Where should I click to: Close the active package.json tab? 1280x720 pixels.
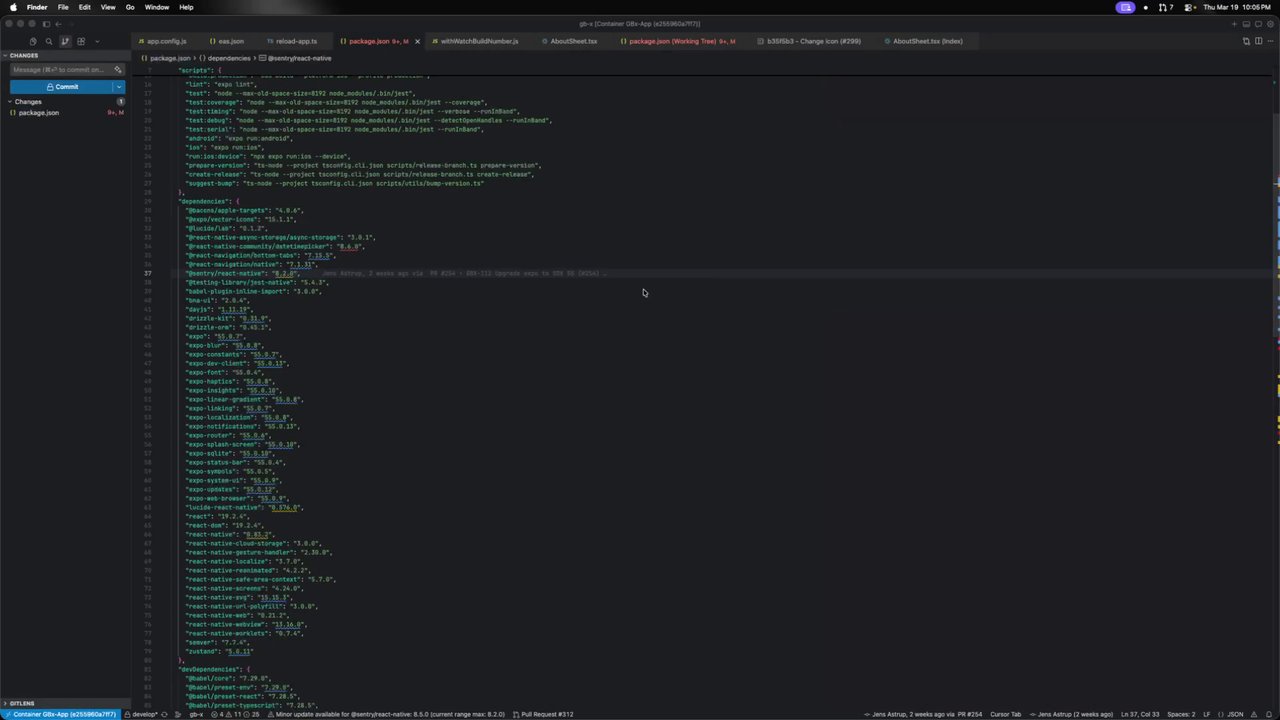[x=417, y=41]
